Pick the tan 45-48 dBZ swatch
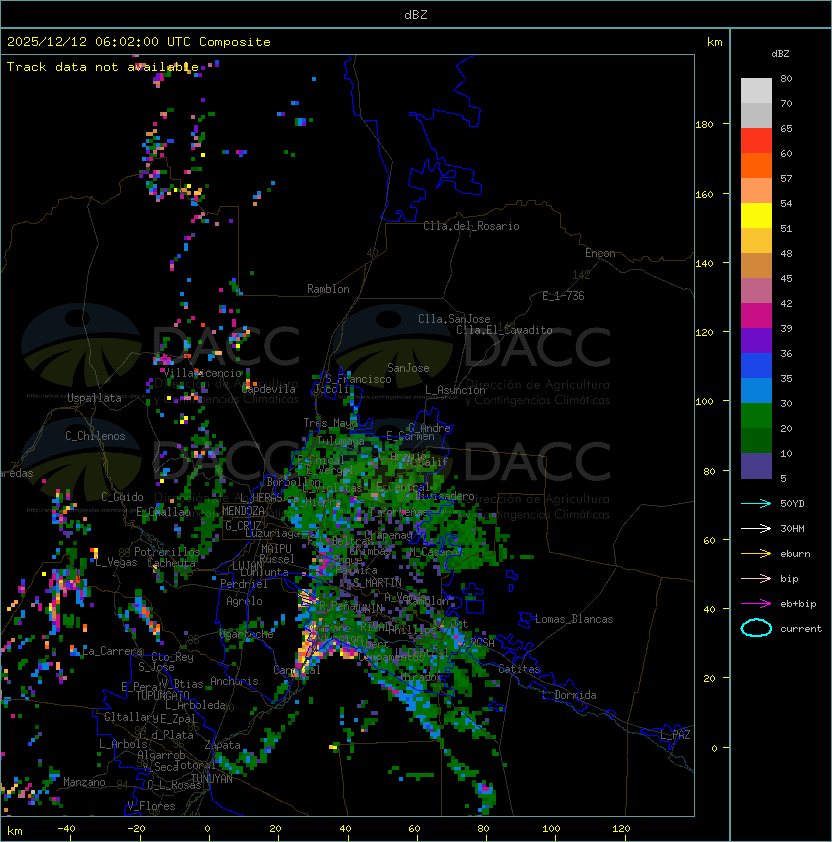The height and width of the screenshot is (842, 832). point(756,266)
